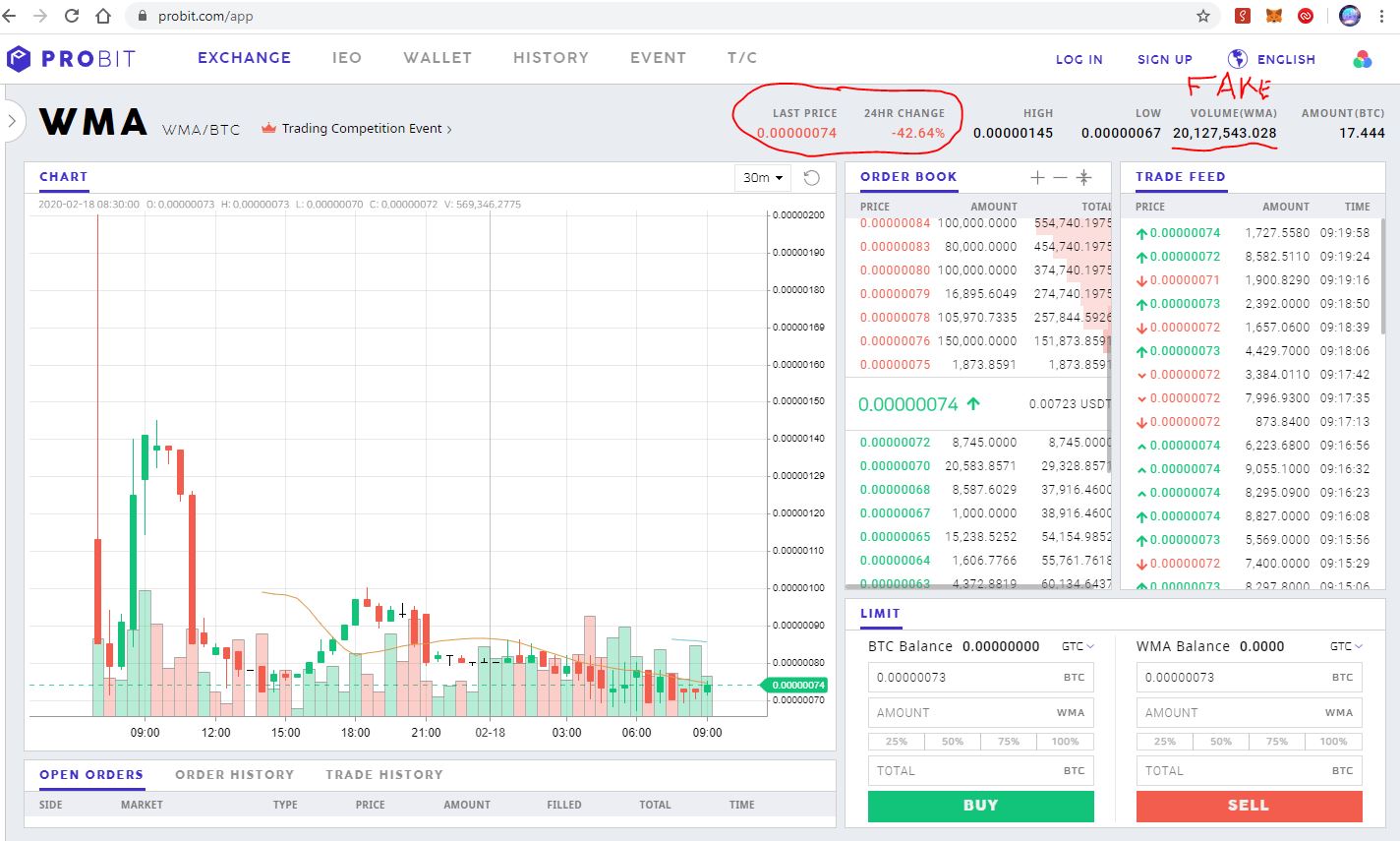Switch to ORDER HISTORY tab

point(235,775)
